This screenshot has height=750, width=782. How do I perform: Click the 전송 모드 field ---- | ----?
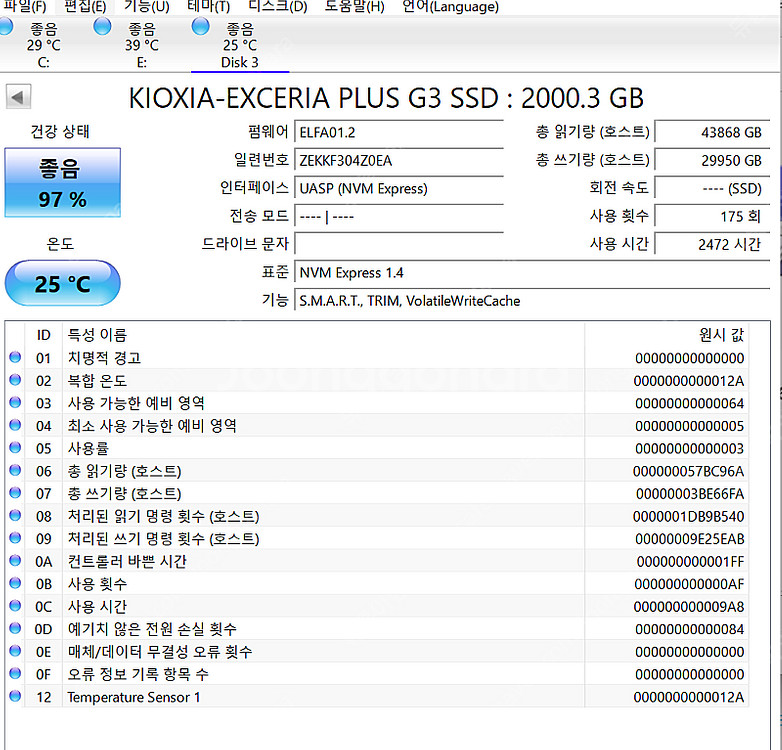399,216
